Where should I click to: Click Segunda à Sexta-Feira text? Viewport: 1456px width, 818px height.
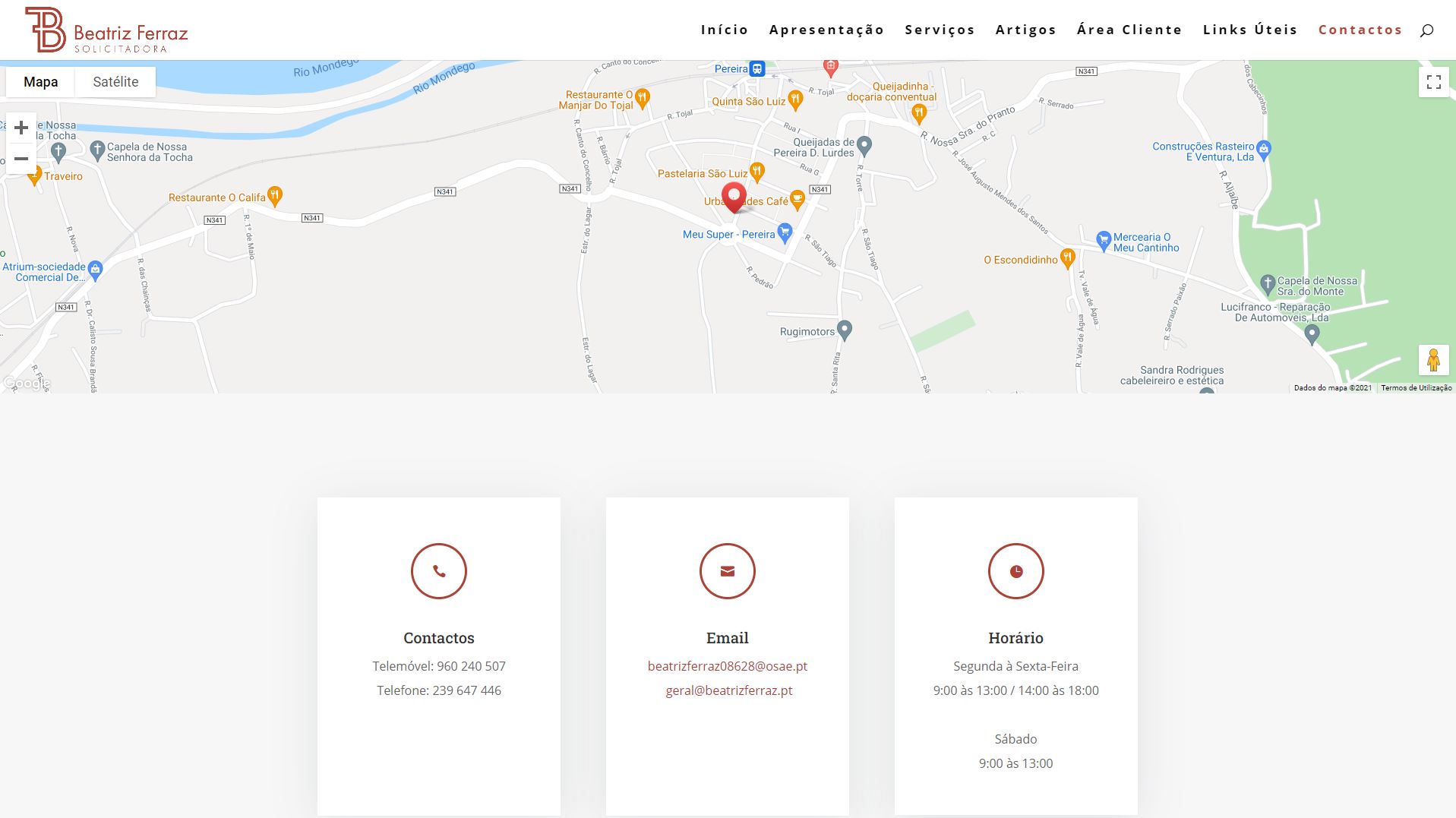point(1016,666)
